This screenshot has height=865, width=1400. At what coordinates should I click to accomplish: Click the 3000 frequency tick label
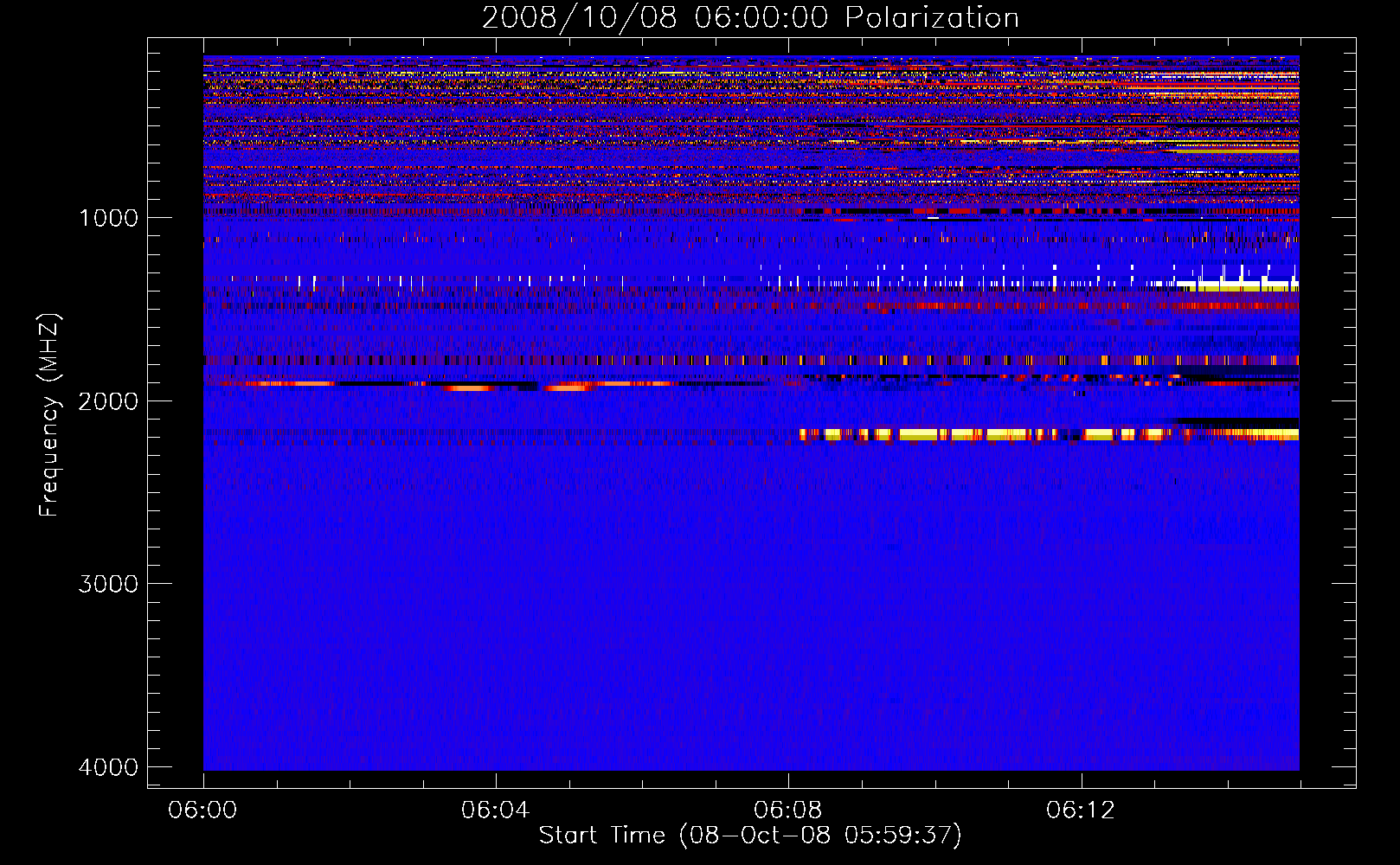(x=108, y=584)
